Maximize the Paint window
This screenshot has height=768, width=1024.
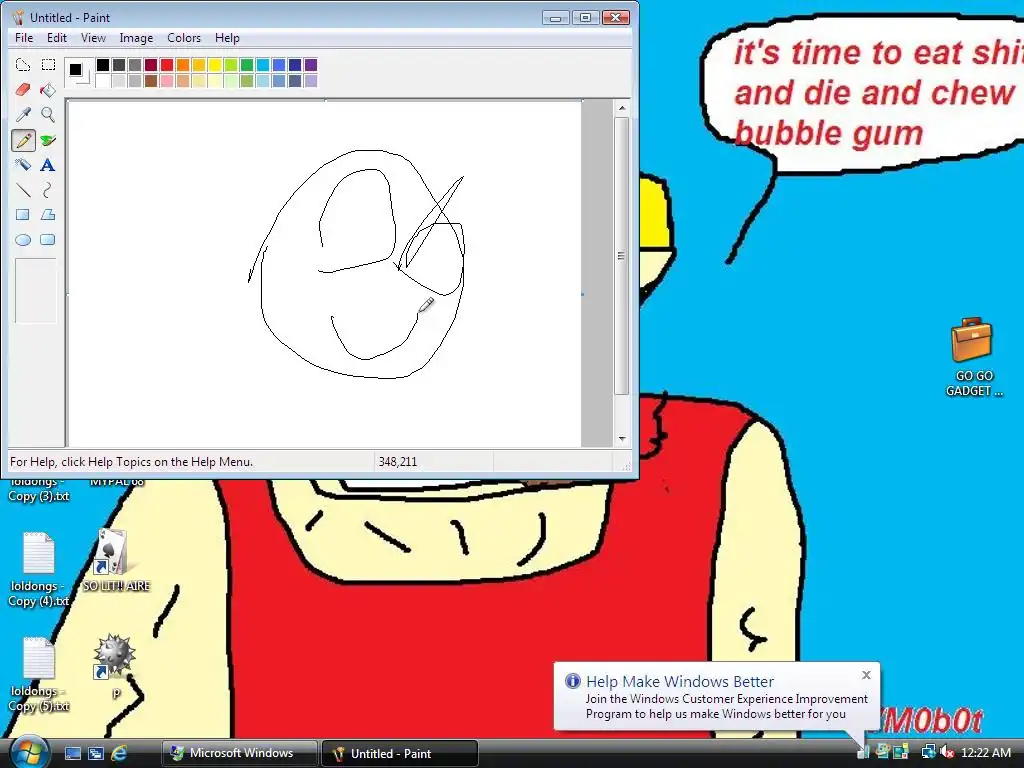(x=585, y=18)
